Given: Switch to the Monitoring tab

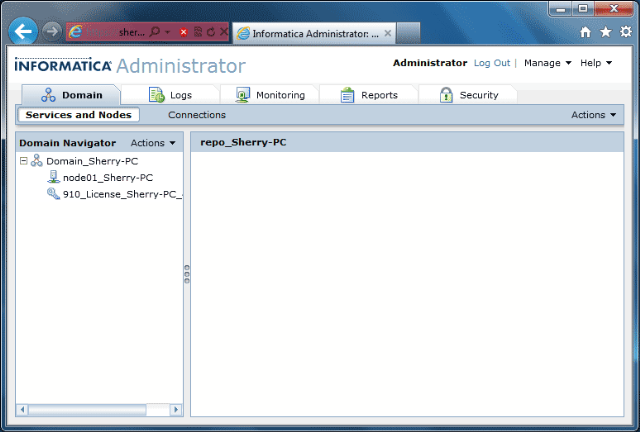Looking at the screenshot, I should pyautogui.click(x=270, y=95).
